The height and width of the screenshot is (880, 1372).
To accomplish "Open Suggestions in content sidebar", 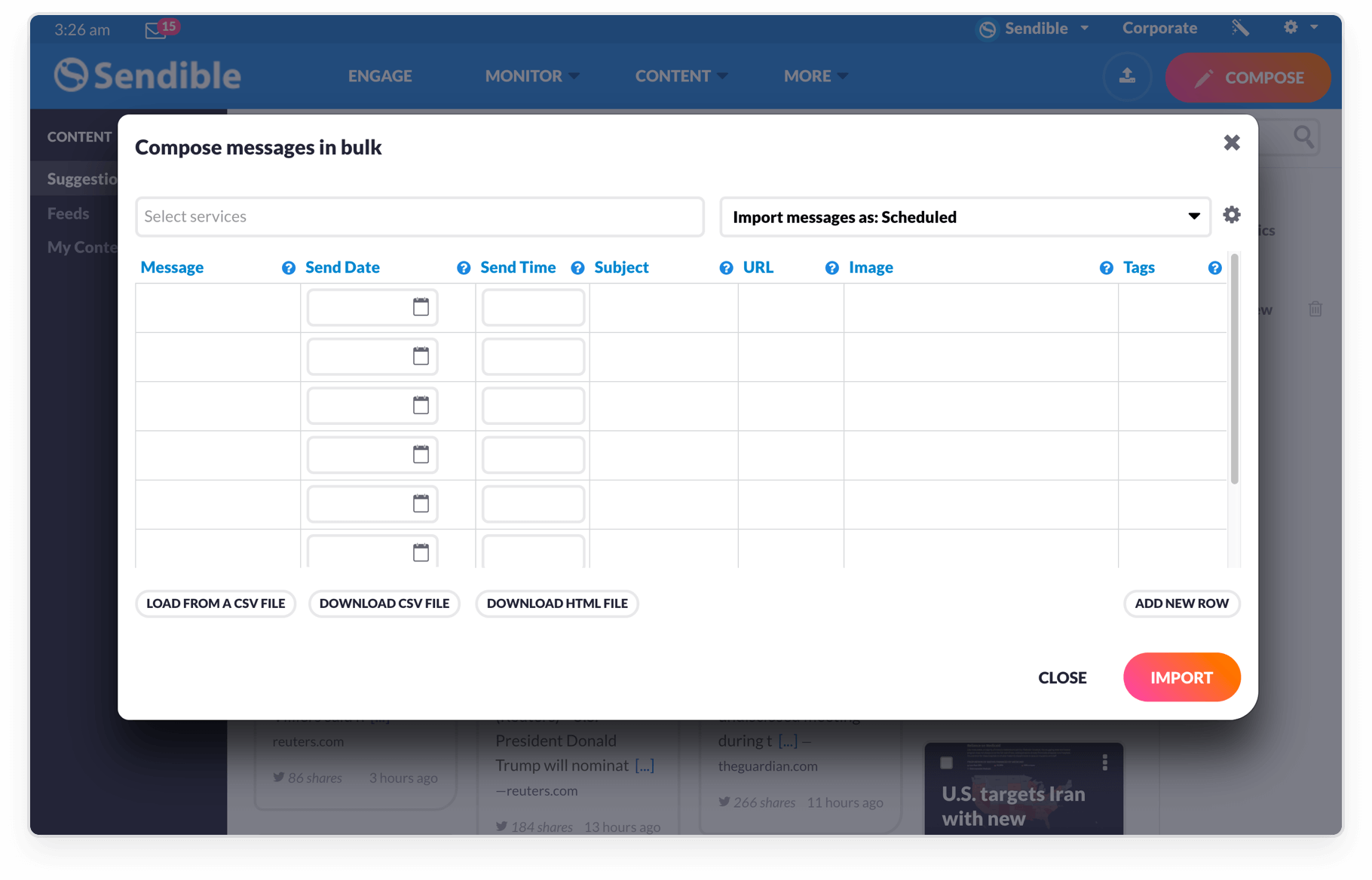I will pyautogui.click(x=81, y=179).
